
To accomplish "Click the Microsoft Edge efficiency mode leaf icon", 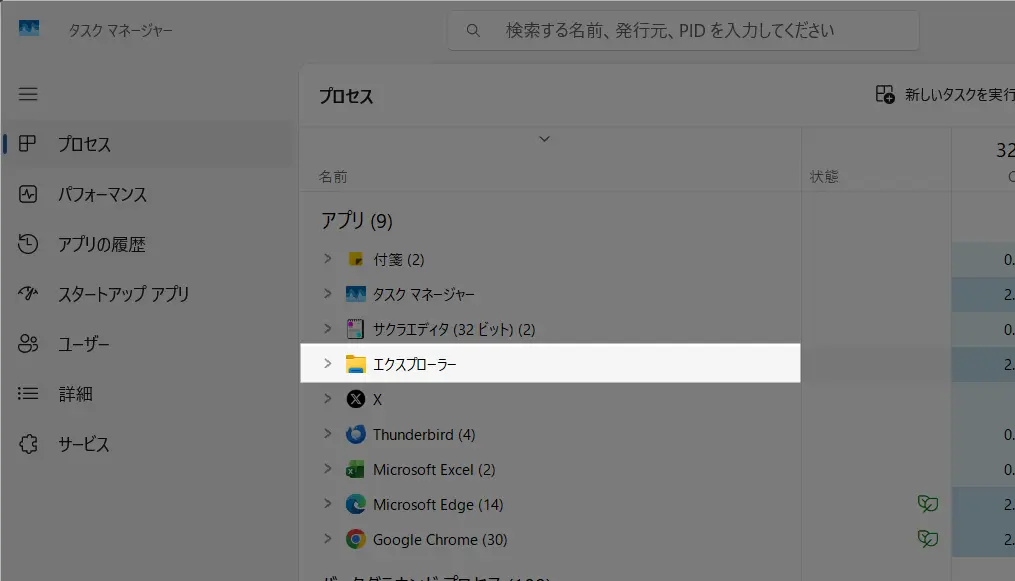I will [x=928, y=504].
